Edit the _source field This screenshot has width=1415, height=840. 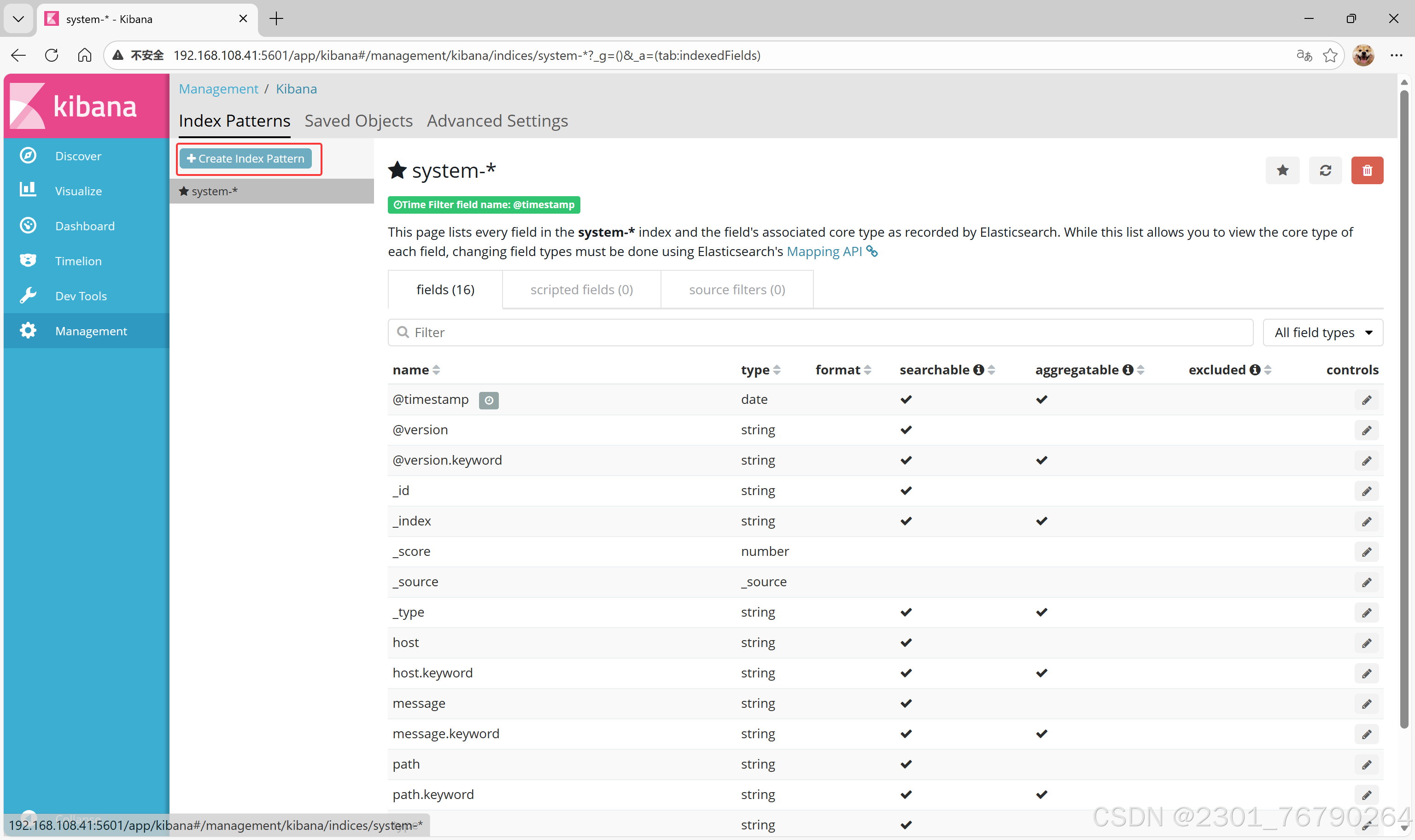1367,583
